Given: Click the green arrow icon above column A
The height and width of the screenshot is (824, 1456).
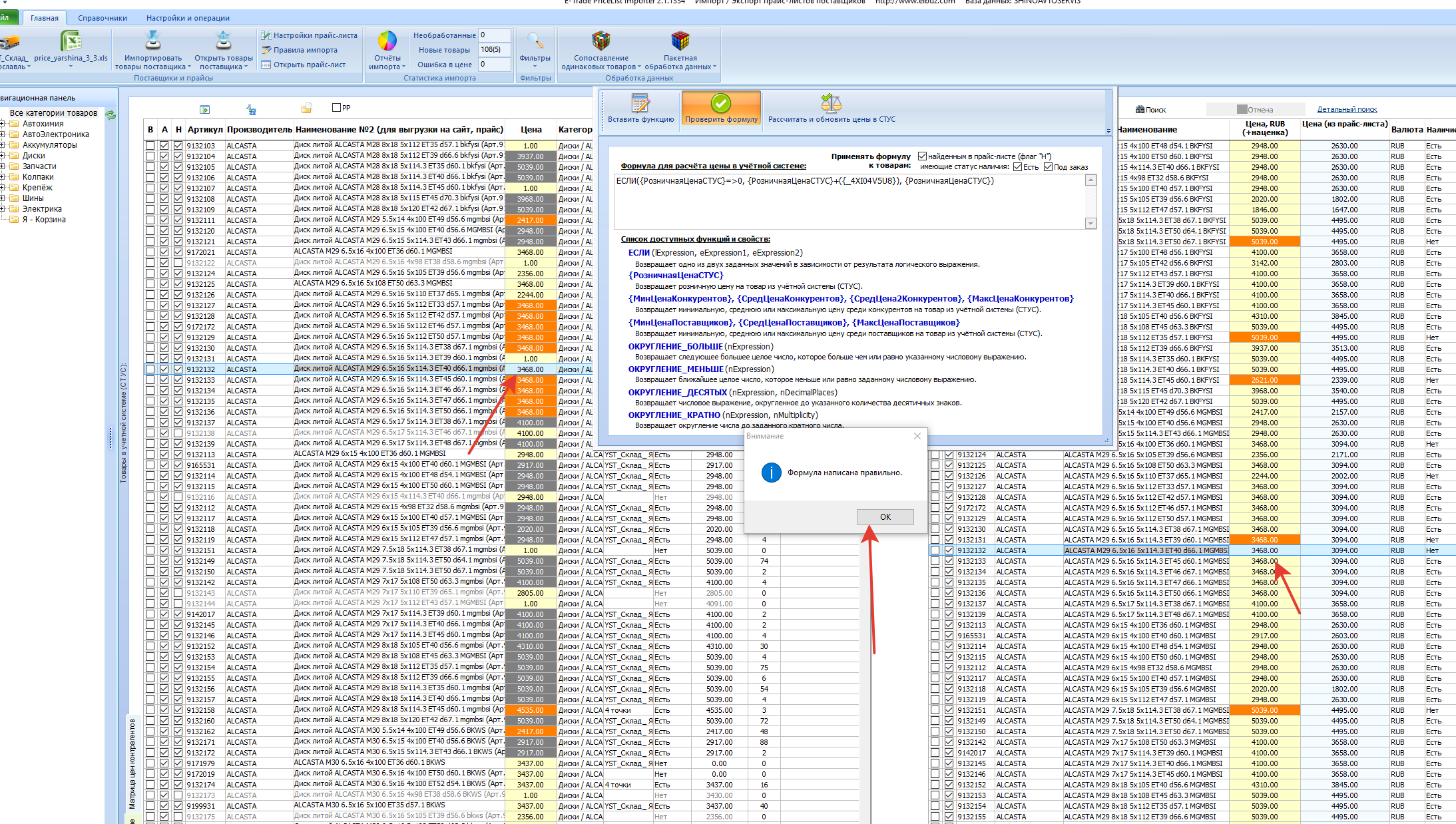Looking at the screenshot, I should click(x=204, y=109).
